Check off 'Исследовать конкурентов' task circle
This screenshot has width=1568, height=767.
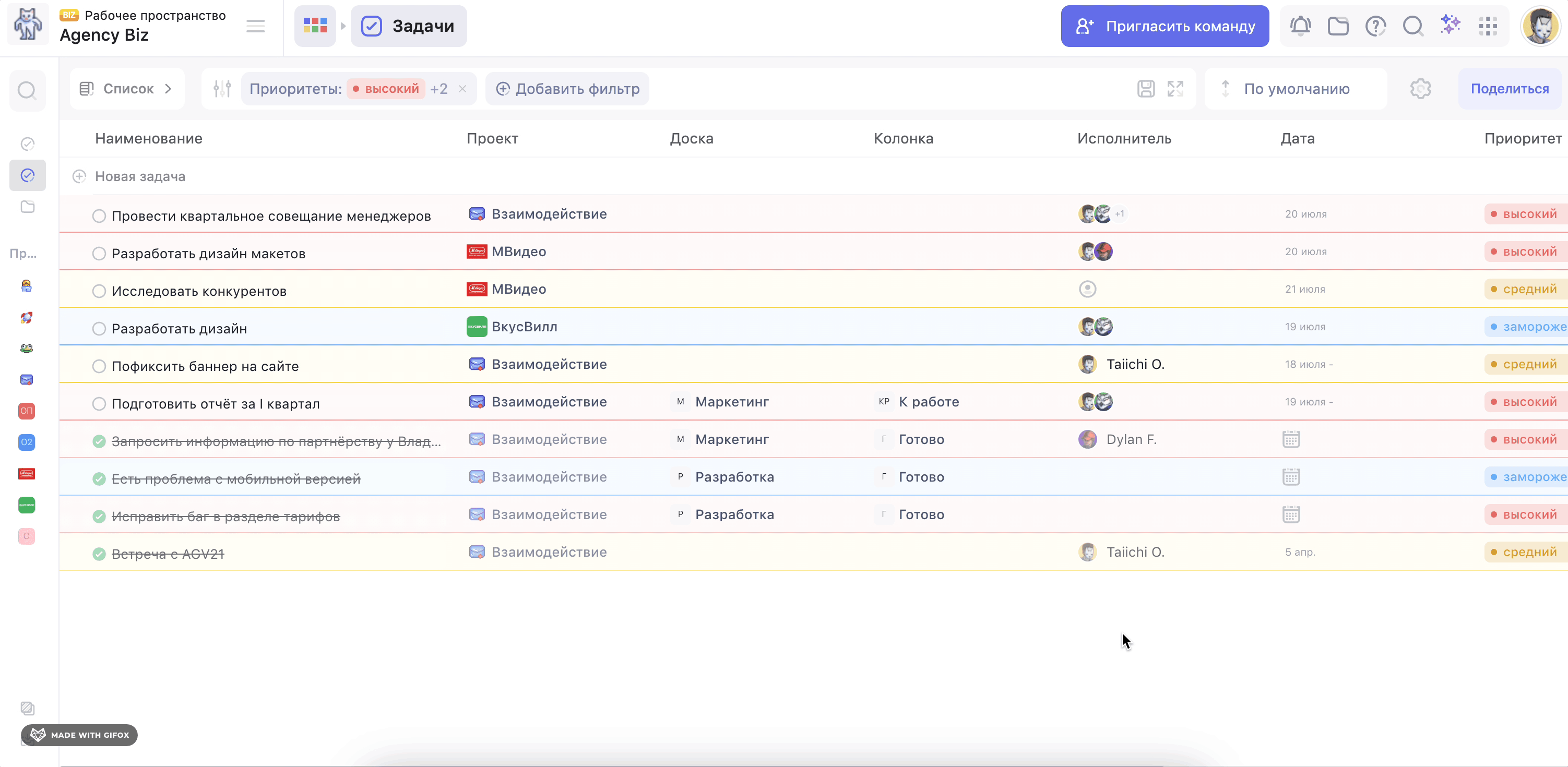(99, 291)
